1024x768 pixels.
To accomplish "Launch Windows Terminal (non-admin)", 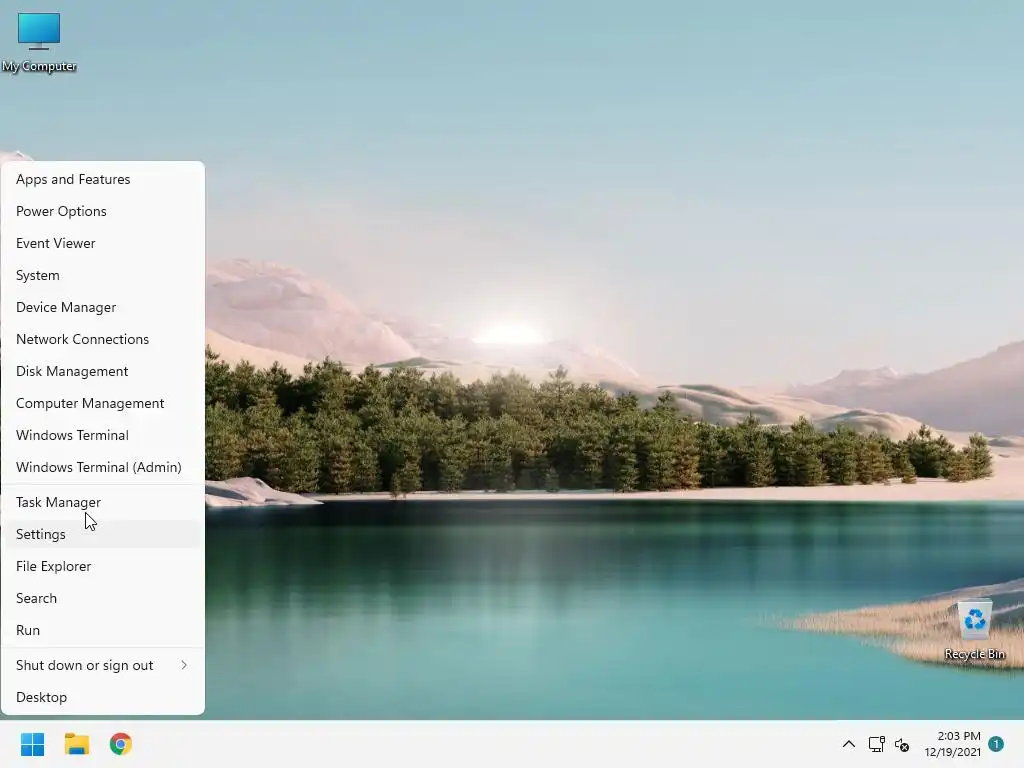I will click(x=103, y=435).
